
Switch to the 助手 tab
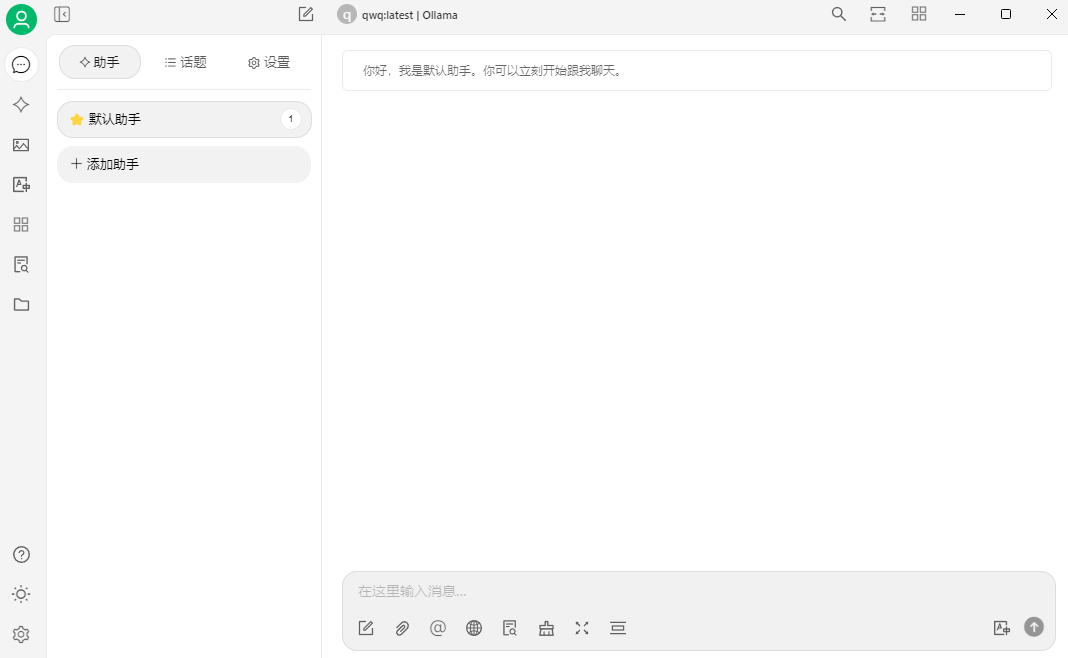100,62
